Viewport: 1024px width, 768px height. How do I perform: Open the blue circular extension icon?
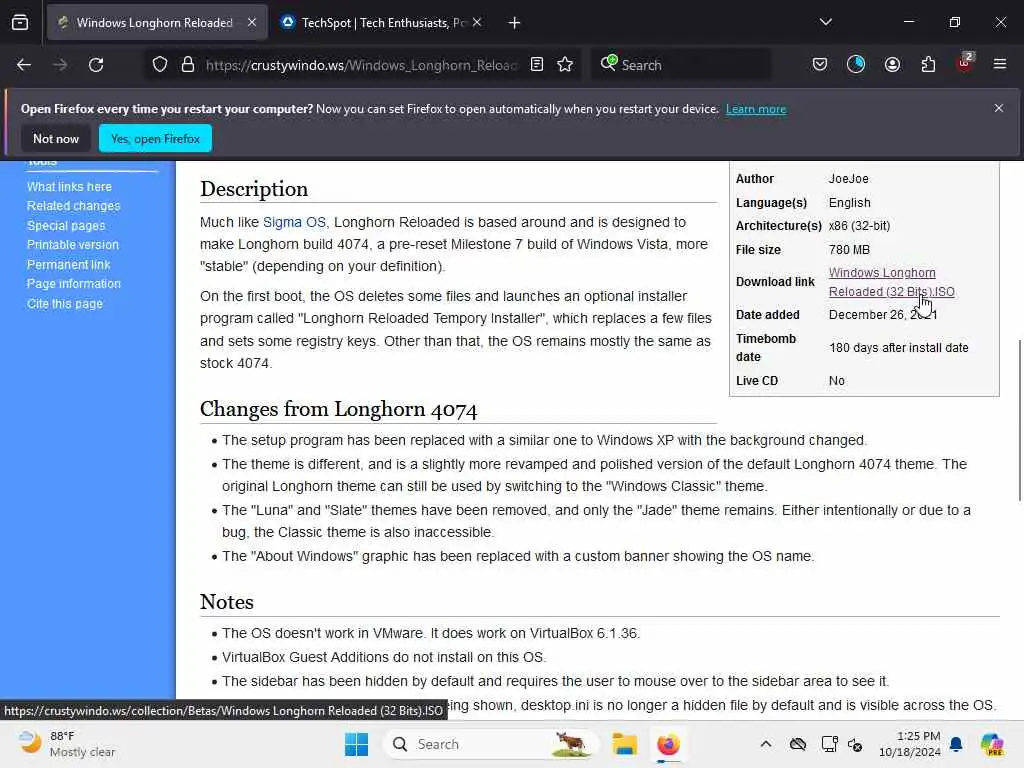point(856,65)
